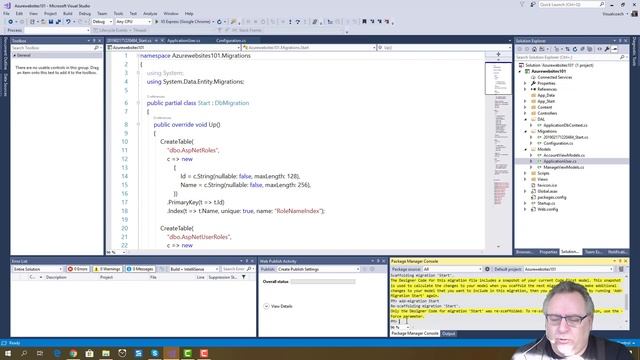Toggle pin on the Solution Explorer panel
The height and width of the screenshot is (360, 640).
click(x=620, y=41)
